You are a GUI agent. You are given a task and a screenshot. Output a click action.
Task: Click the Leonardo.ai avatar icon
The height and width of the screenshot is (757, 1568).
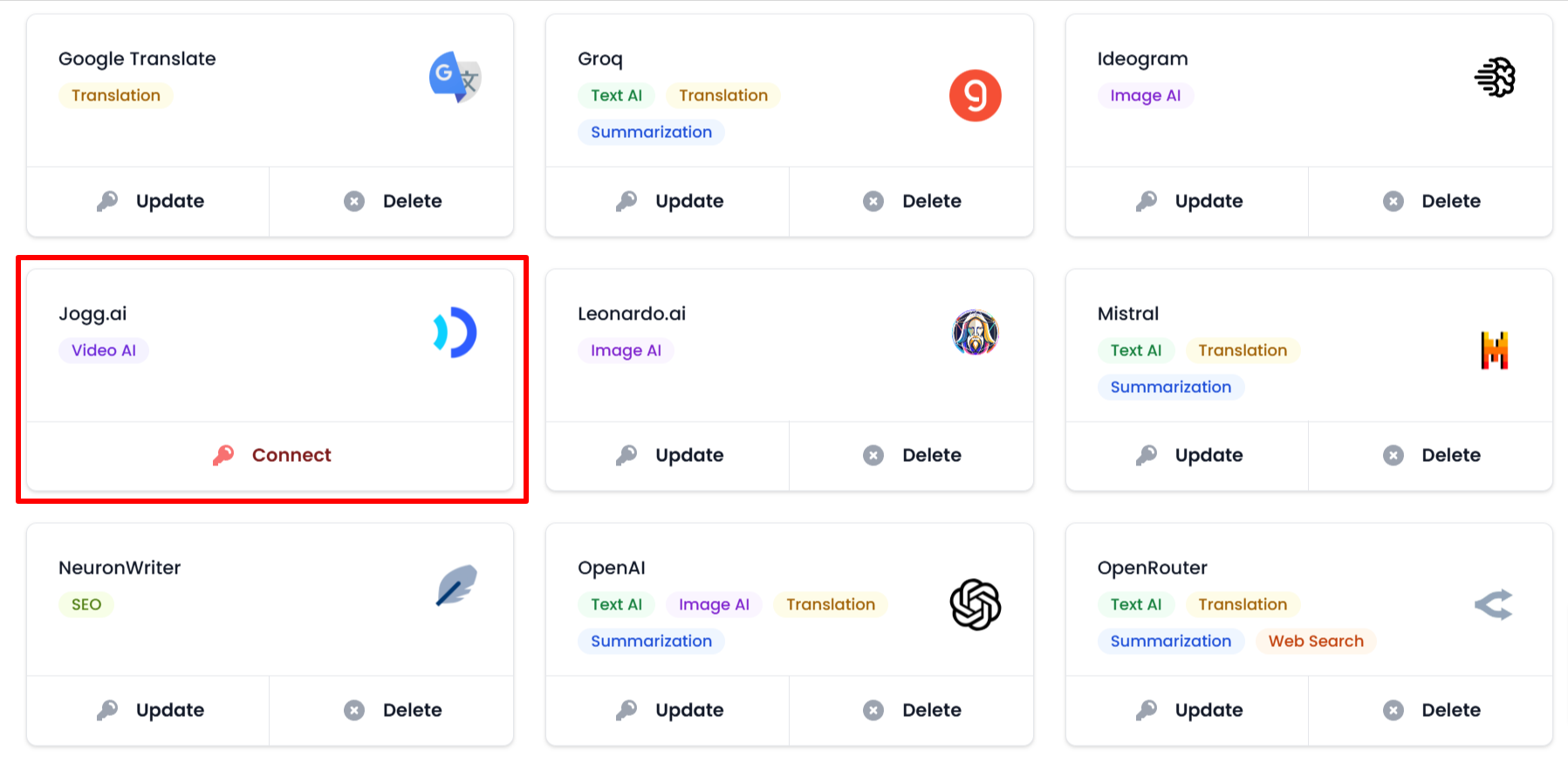(975, 332)
